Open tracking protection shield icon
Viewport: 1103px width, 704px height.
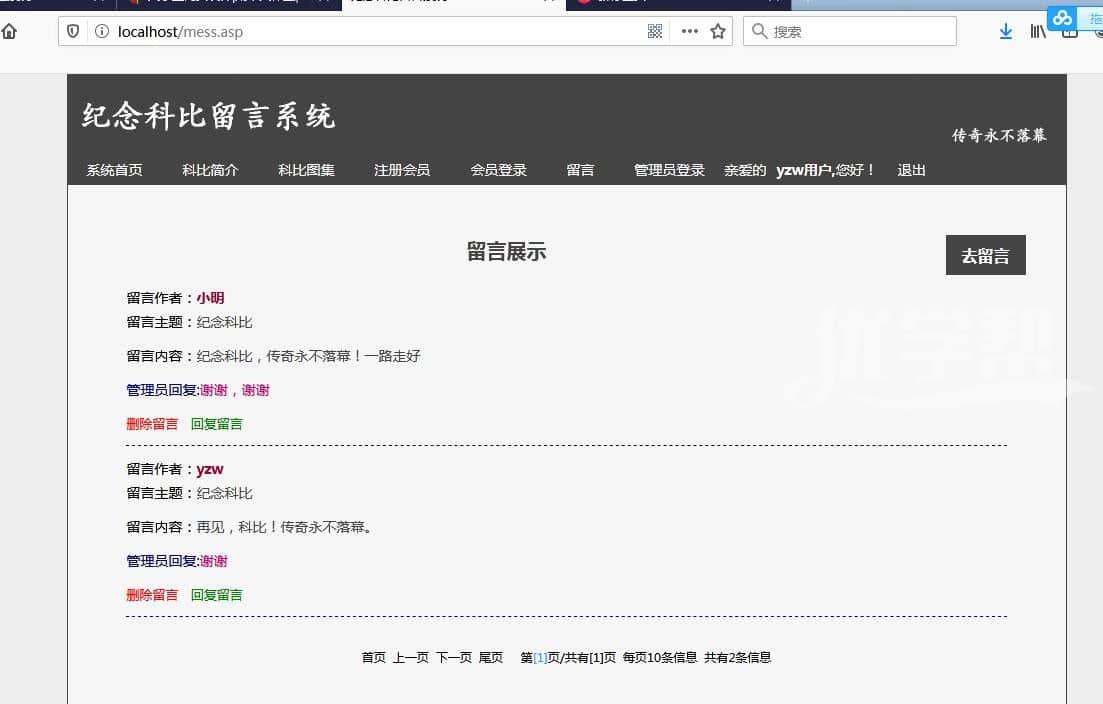click(73, 32)
